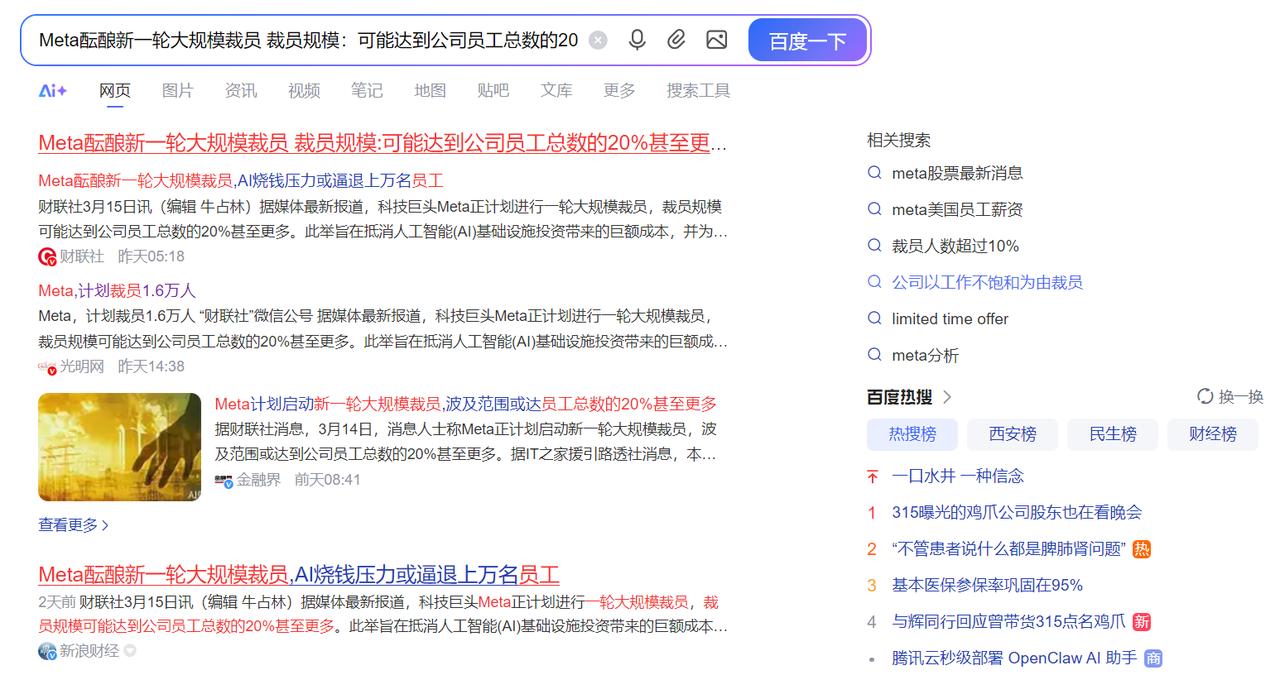Click the 商 badge next to 腾讯云 item
This screenshot has height=675, width=1280.
(1153, 658)
